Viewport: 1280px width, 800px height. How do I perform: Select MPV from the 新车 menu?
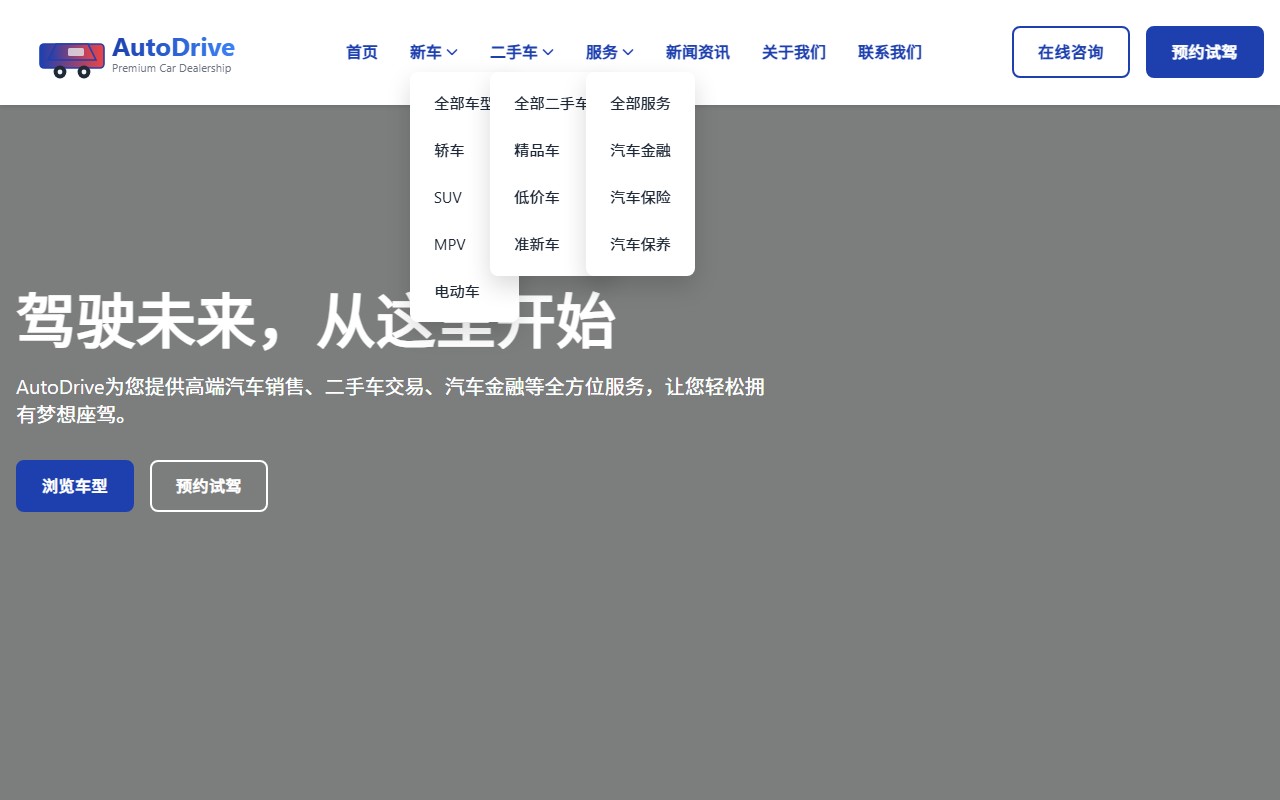[x=449, y=244]
